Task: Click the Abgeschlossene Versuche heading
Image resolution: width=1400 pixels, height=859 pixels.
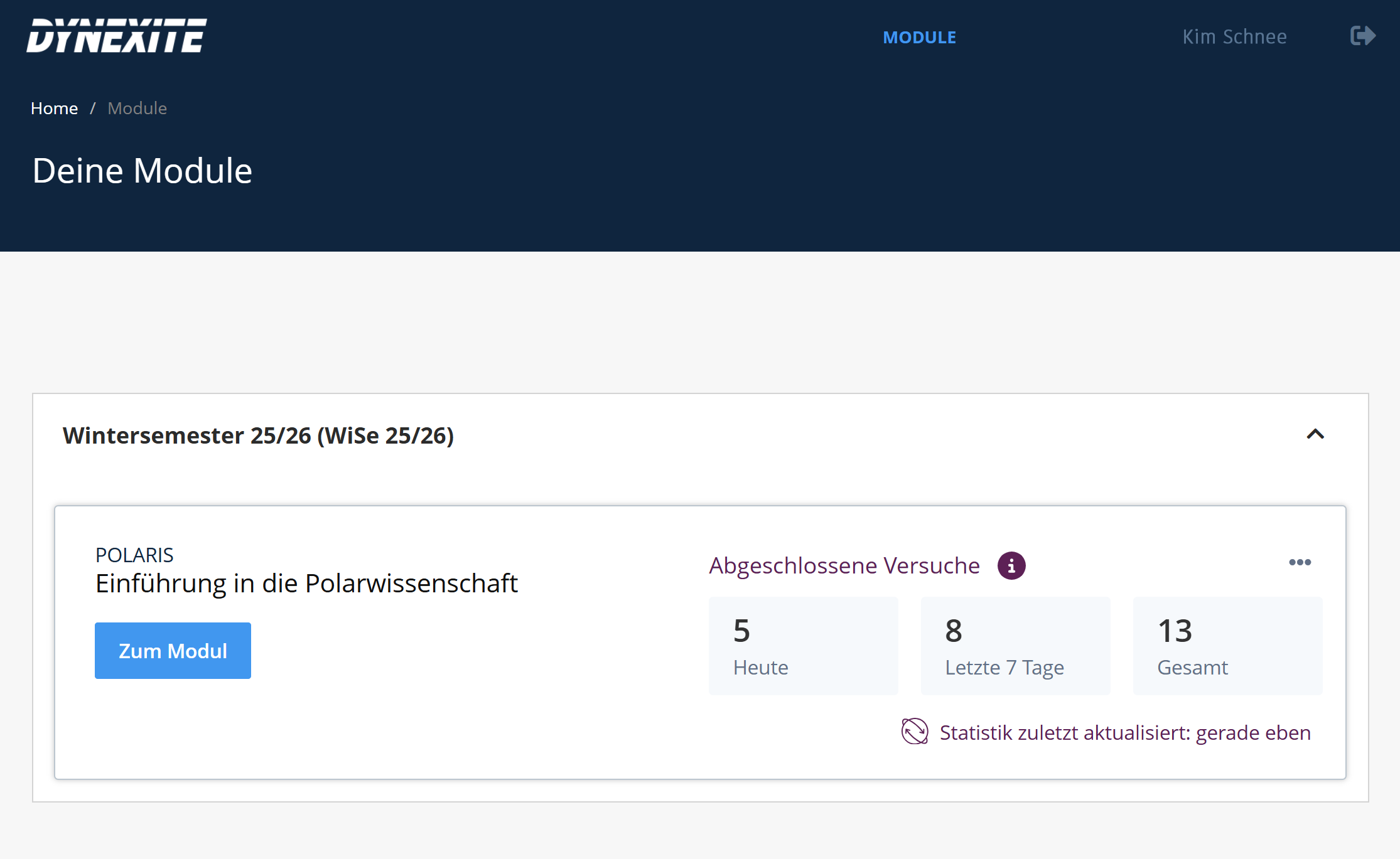Action: point(844,565)
